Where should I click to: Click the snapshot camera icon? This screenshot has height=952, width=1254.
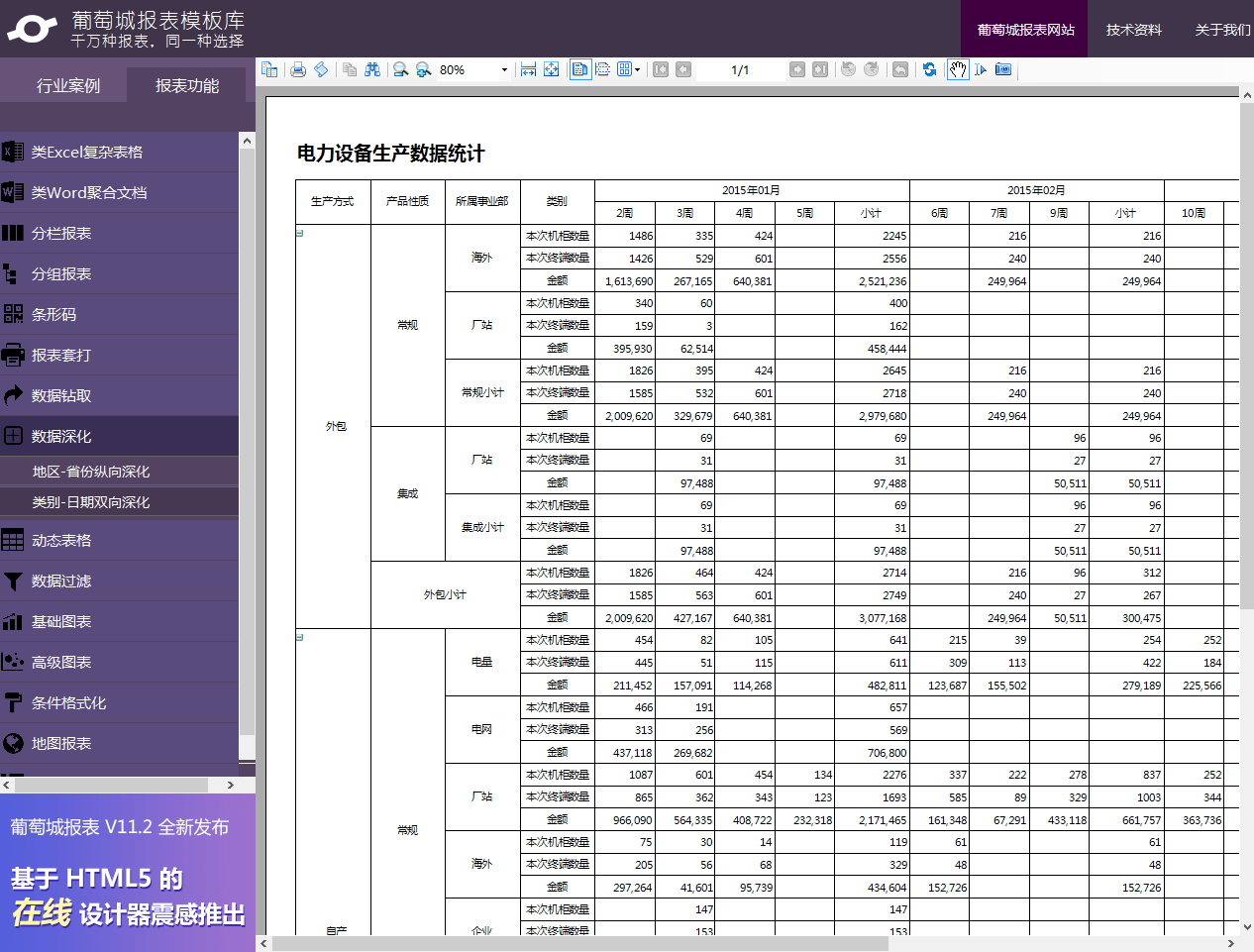point(1003,69)
